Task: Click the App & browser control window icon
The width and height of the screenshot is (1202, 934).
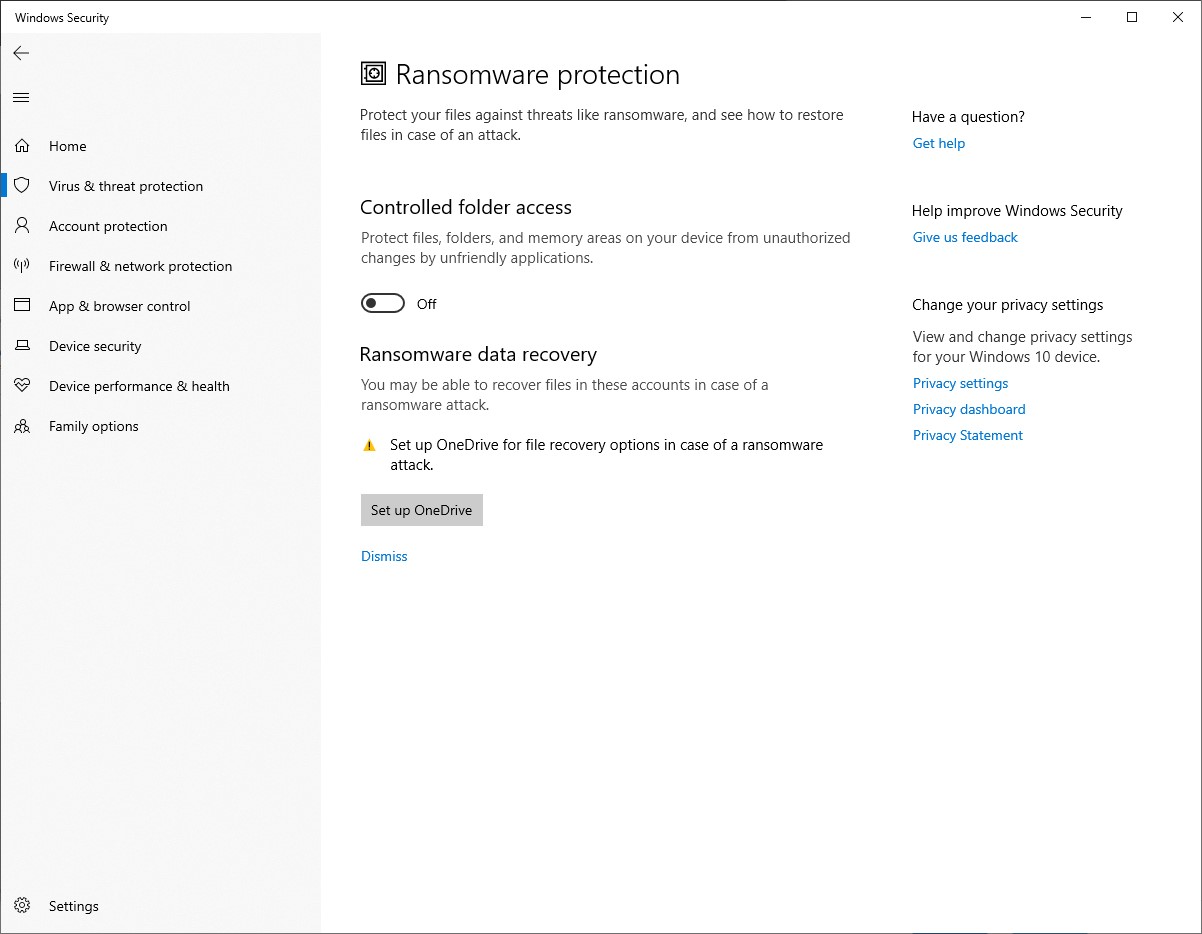Action: tap(22, 306)
